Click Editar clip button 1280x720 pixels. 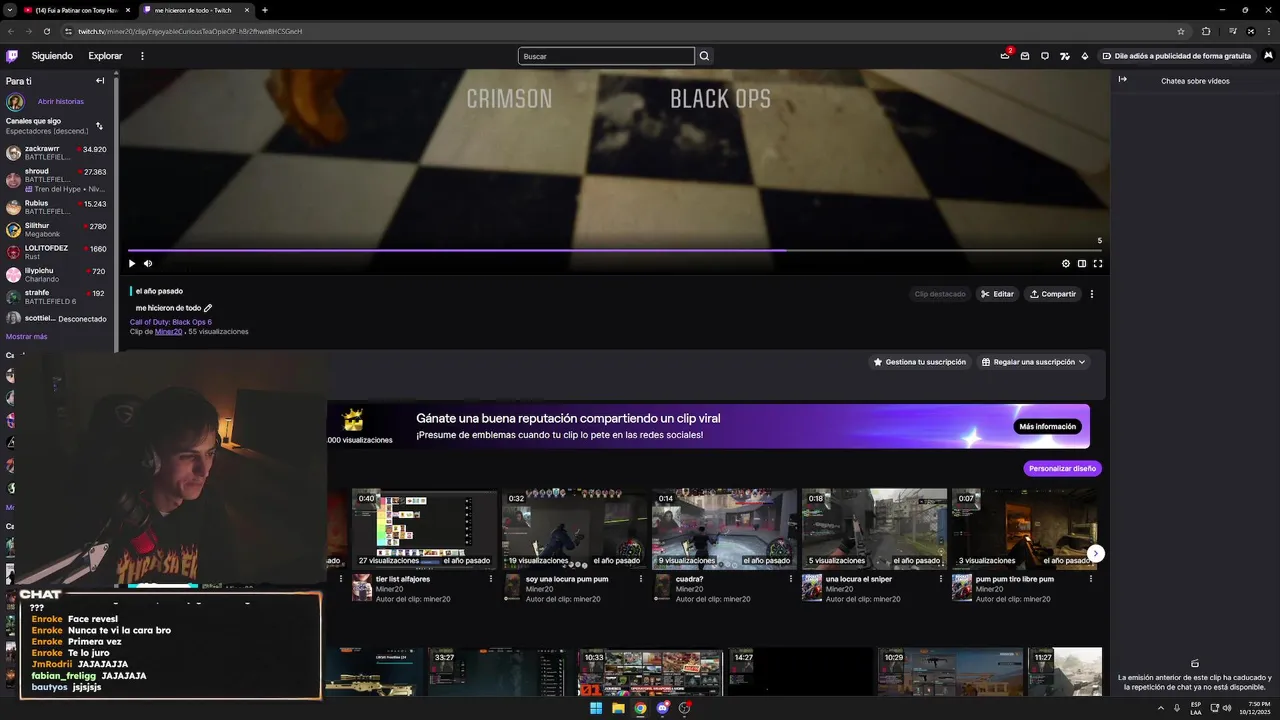pyautogui.click(x=997, y=294)
